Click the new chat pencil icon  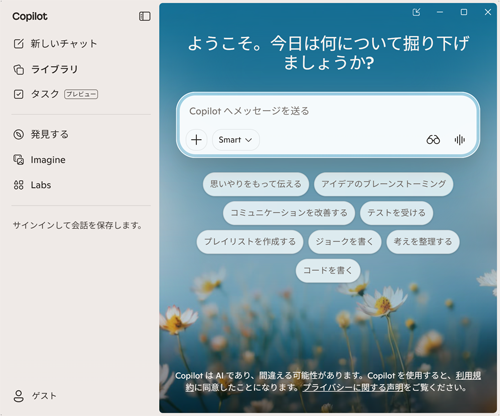tap(19, 43)
